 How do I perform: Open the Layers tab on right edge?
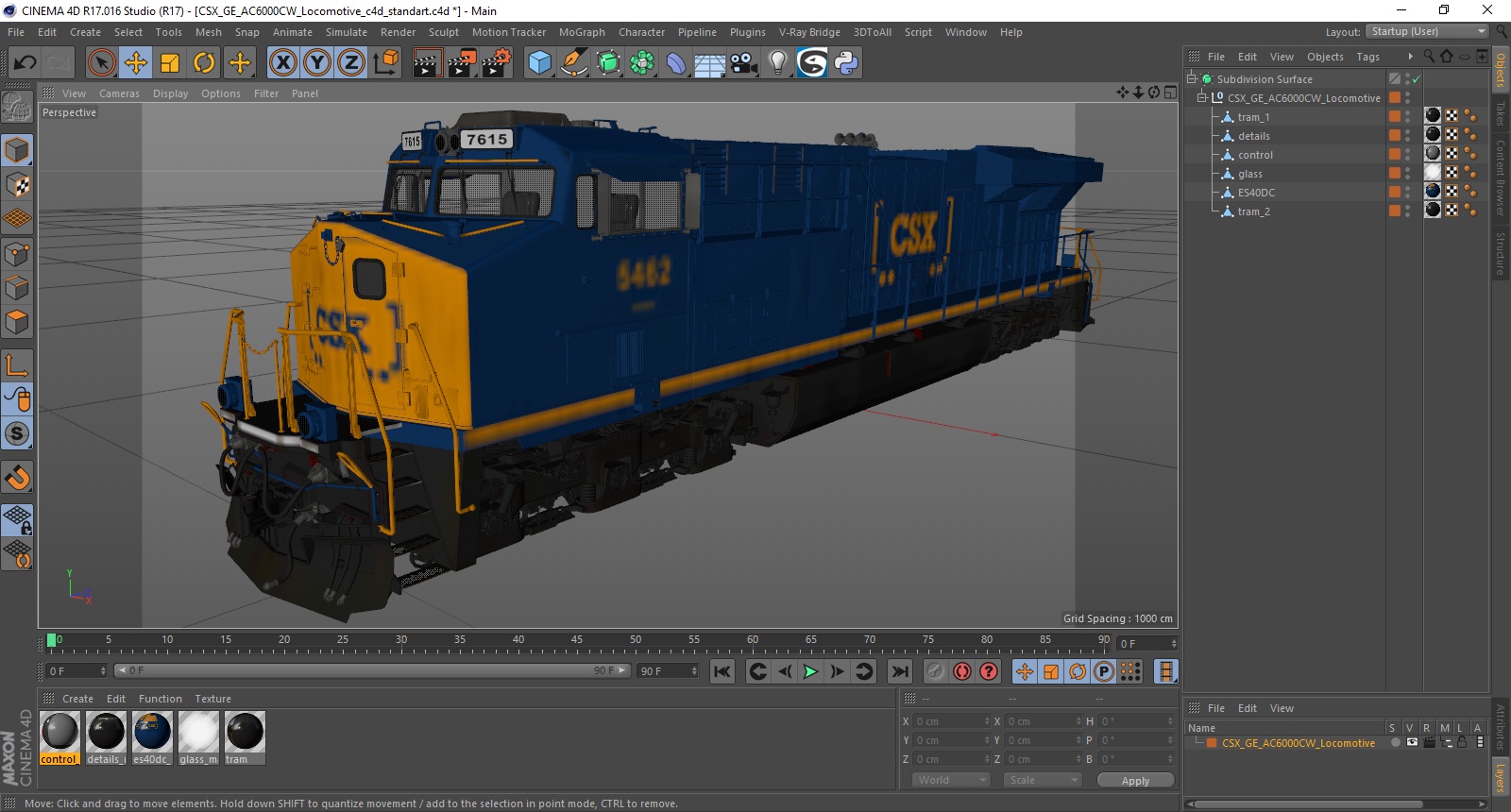point(1500,778)
